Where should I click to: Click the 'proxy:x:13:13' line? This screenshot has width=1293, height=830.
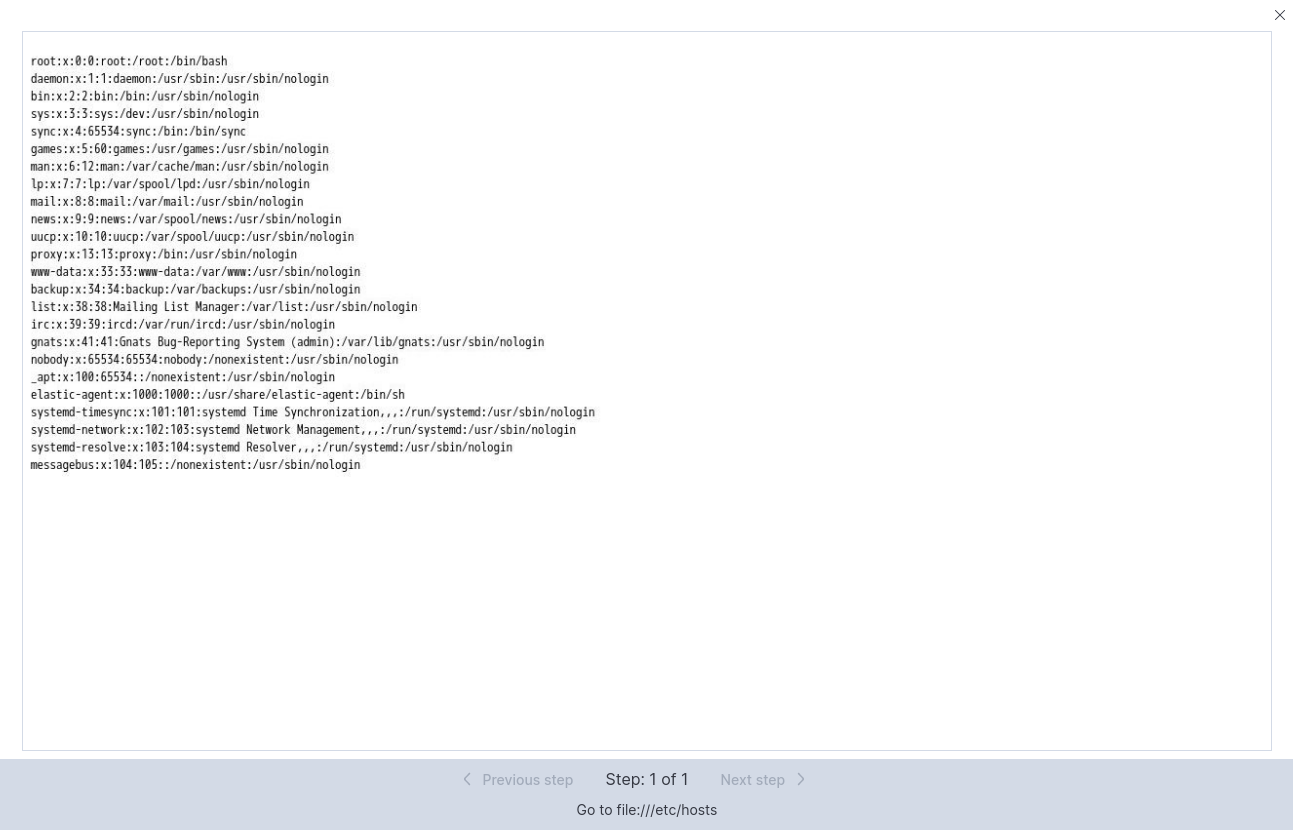163,254
